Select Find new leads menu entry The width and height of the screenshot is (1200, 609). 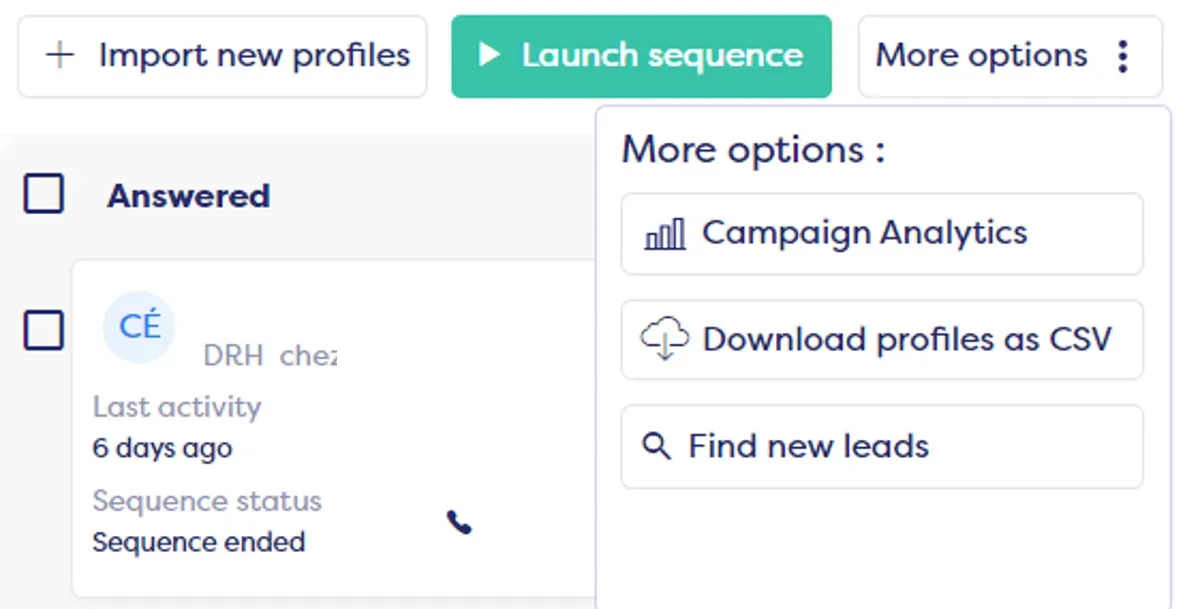[881, 446]
